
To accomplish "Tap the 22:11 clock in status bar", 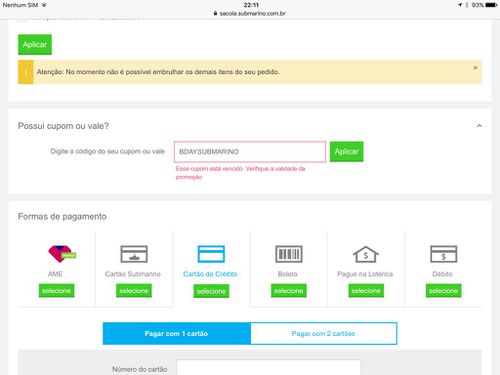I will tap(251, 5).
